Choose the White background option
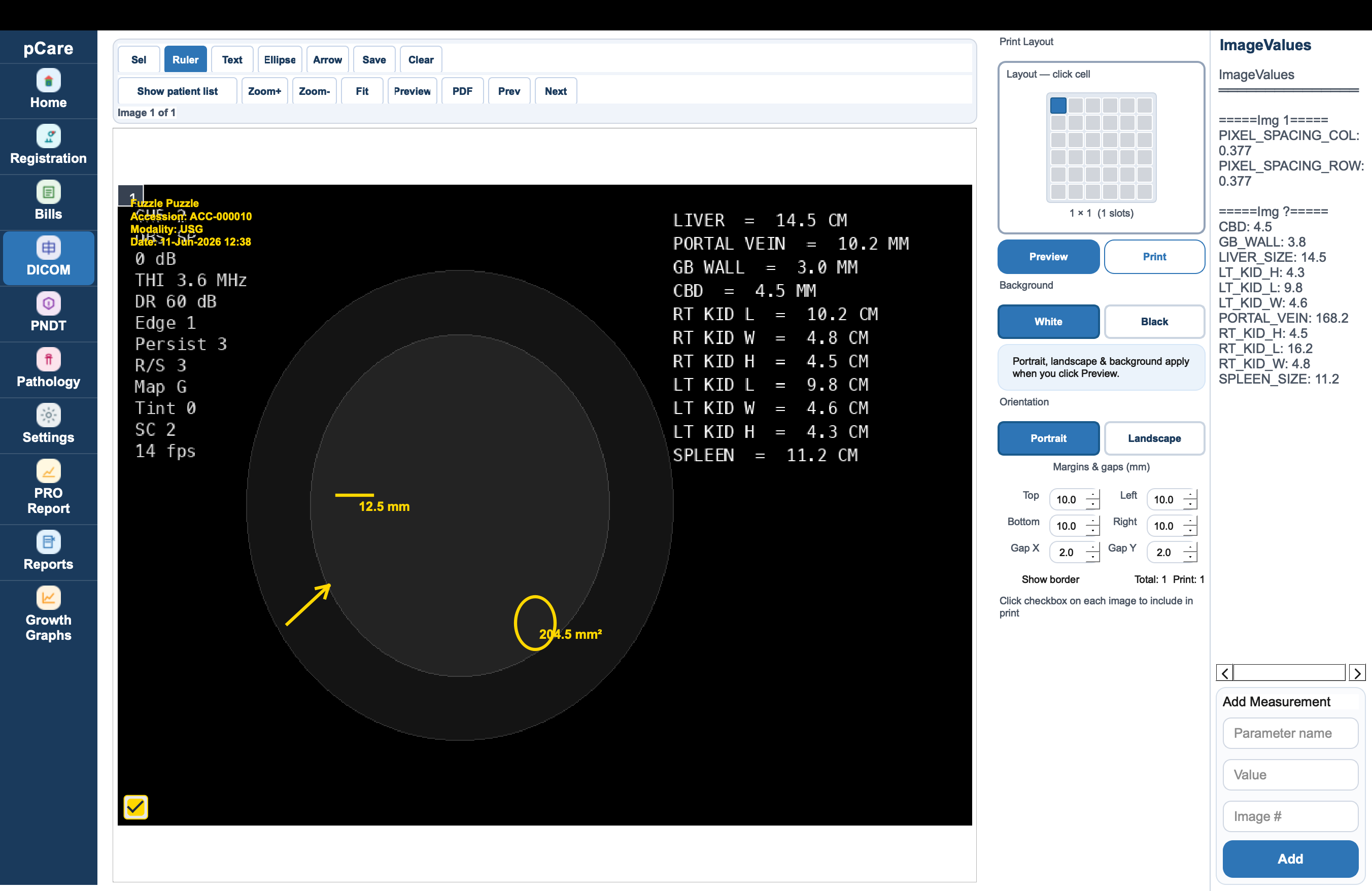The image size is (1372, 891). pos(1048,322)
